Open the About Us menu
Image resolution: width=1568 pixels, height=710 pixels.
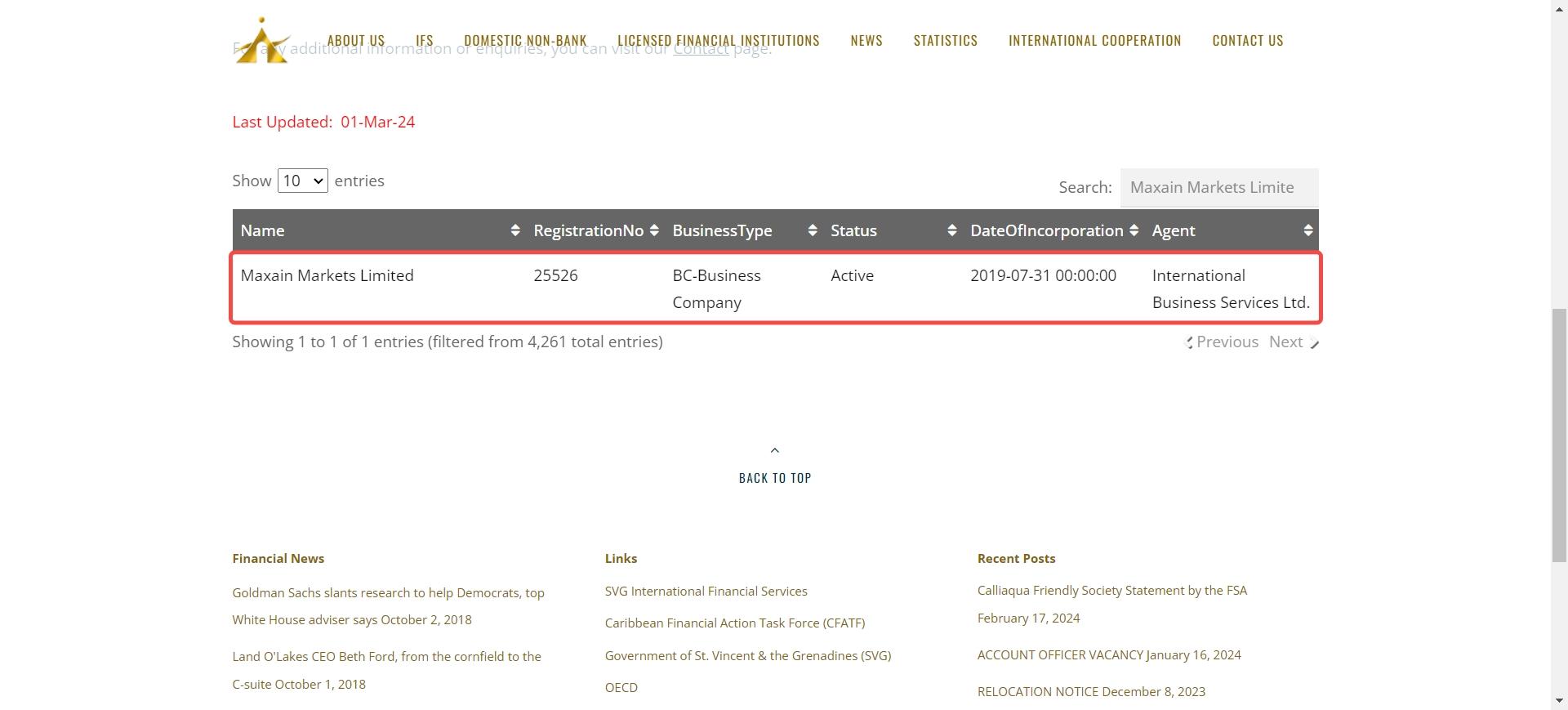coord(356,41)
